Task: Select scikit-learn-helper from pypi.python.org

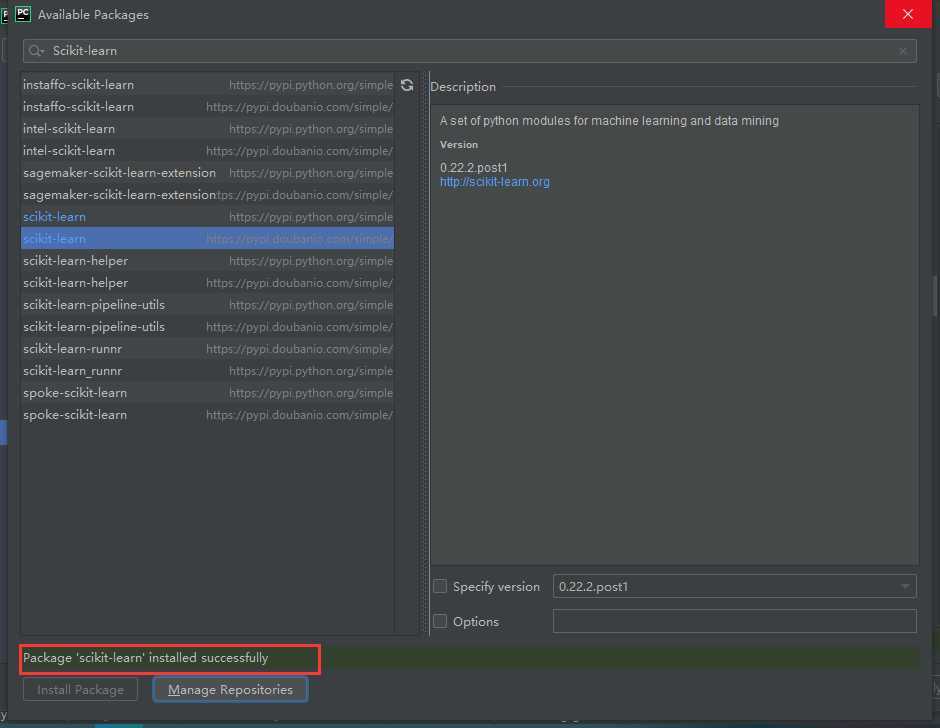Action: pyautogui.click(x=207, y=261)
